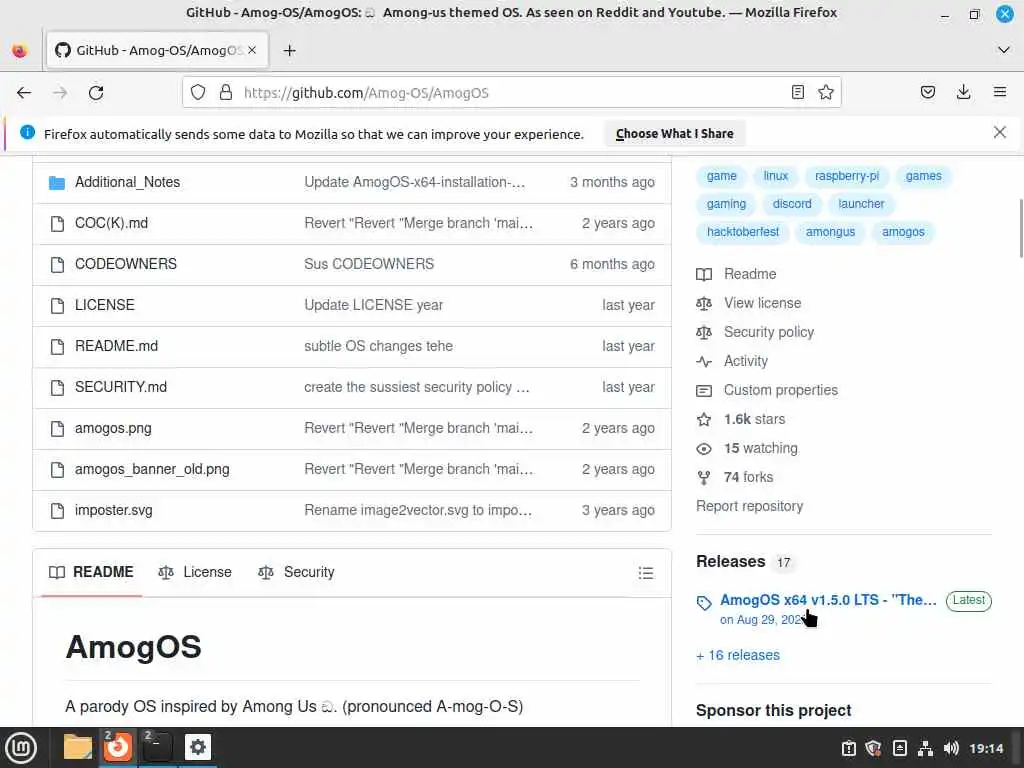Image resolution: width=1024 pixels, height=768 pixels.
Task: View the 1.6k stars list
Action: pos(741,419)
